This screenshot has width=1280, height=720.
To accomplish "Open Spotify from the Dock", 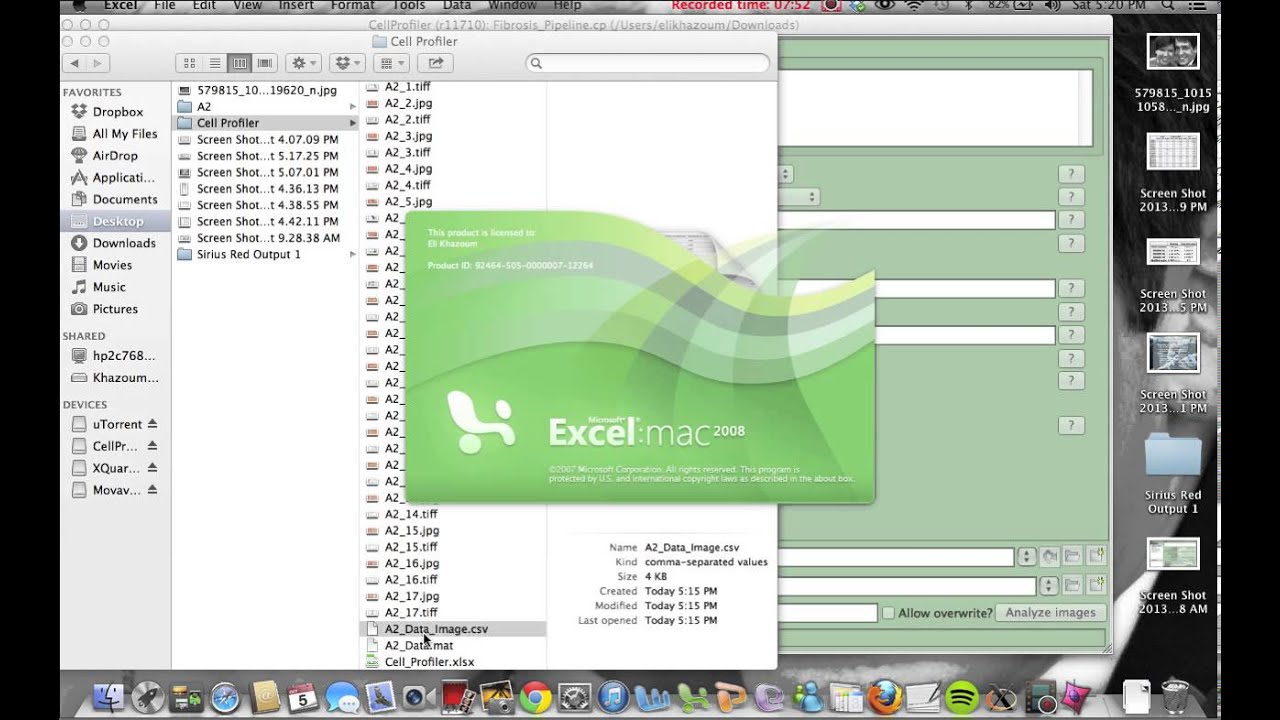I will (x=962, y=697).
